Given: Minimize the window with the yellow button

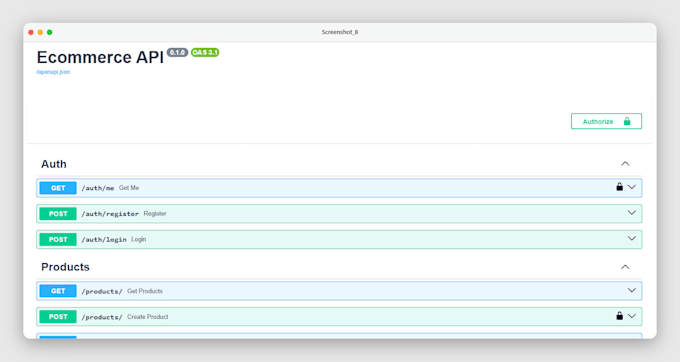Looking at the screenshot, I should [40, 32].
